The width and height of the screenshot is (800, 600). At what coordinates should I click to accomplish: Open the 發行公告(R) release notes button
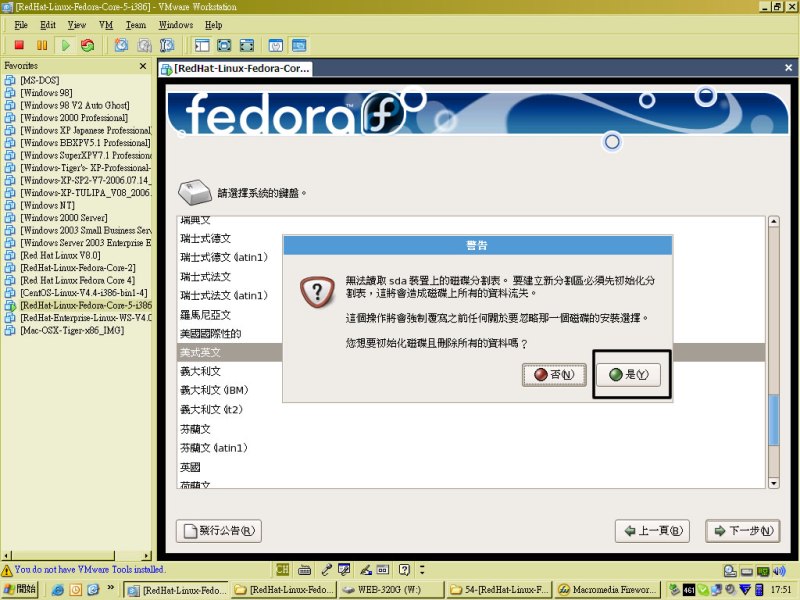[x=219, y=531]
